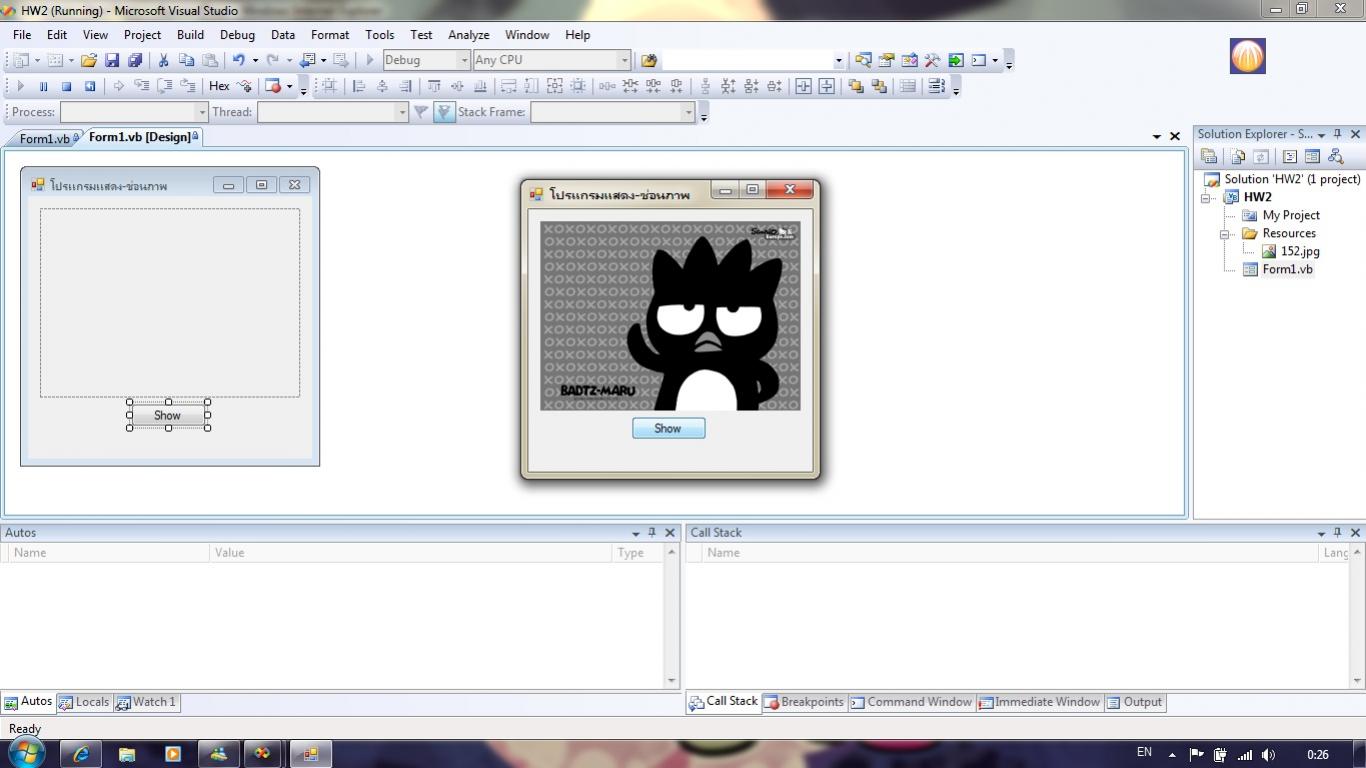The width and height of the screenshot is (1366, 768).
Task: Open Stack Frame combo box
Action: pyautogui.click(x=612, y=112)
